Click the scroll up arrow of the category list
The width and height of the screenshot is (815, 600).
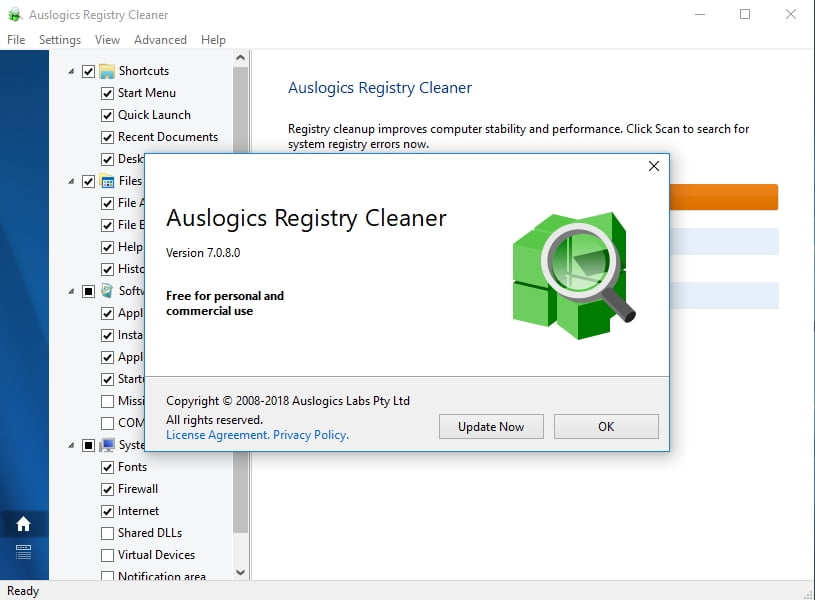click(x=240, y=58)
